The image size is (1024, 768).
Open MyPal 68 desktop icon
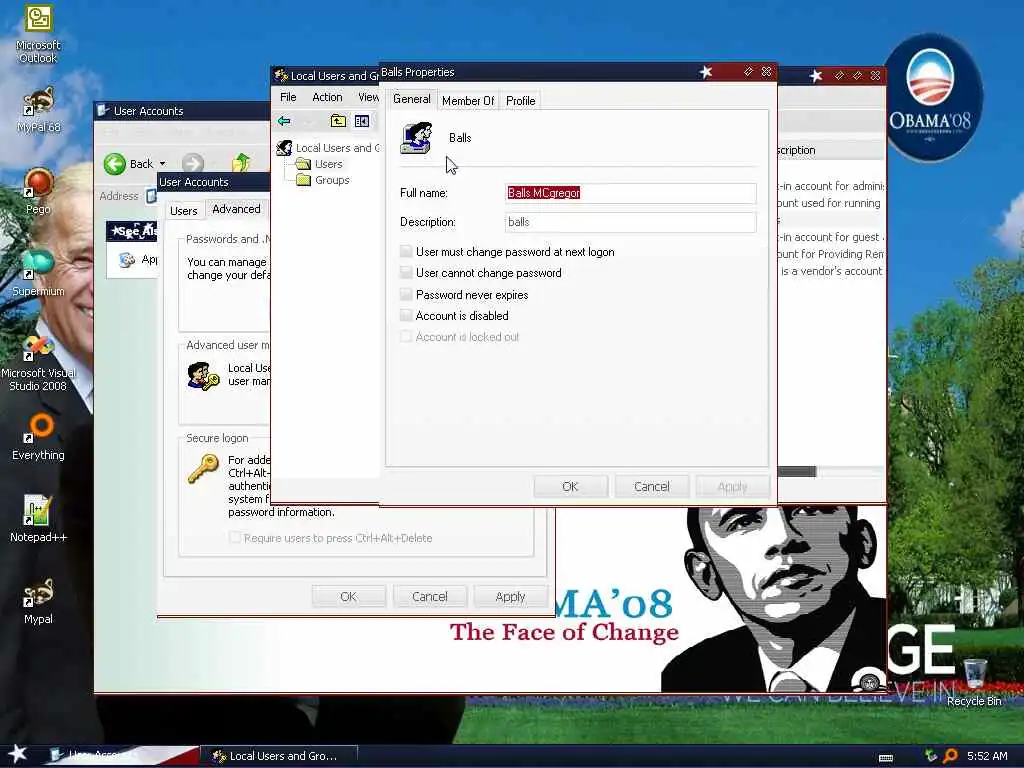click(x=38, y=110)
